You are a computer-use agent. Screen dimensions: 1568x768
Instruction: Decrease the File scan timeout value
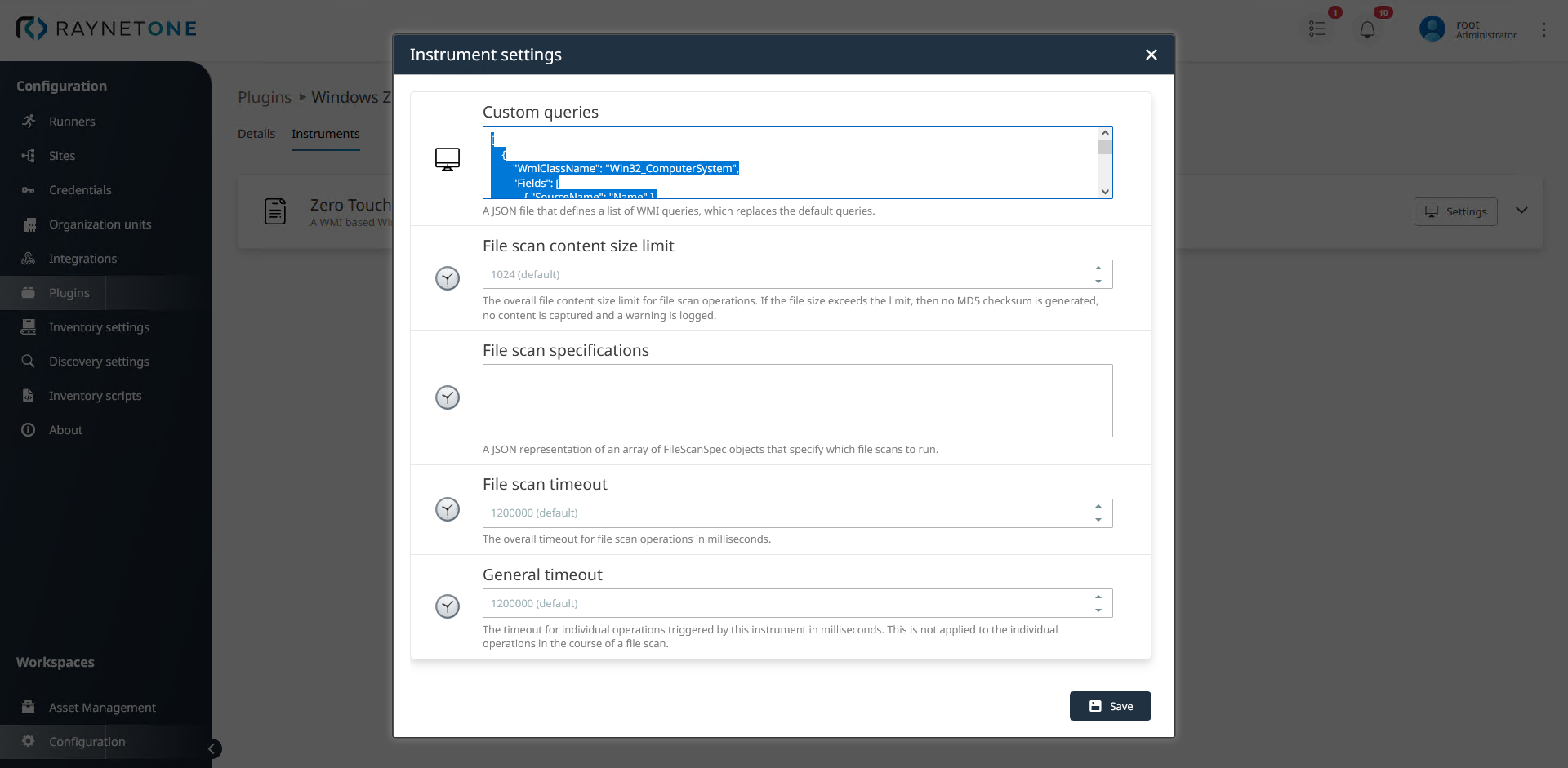(1098, 520)
